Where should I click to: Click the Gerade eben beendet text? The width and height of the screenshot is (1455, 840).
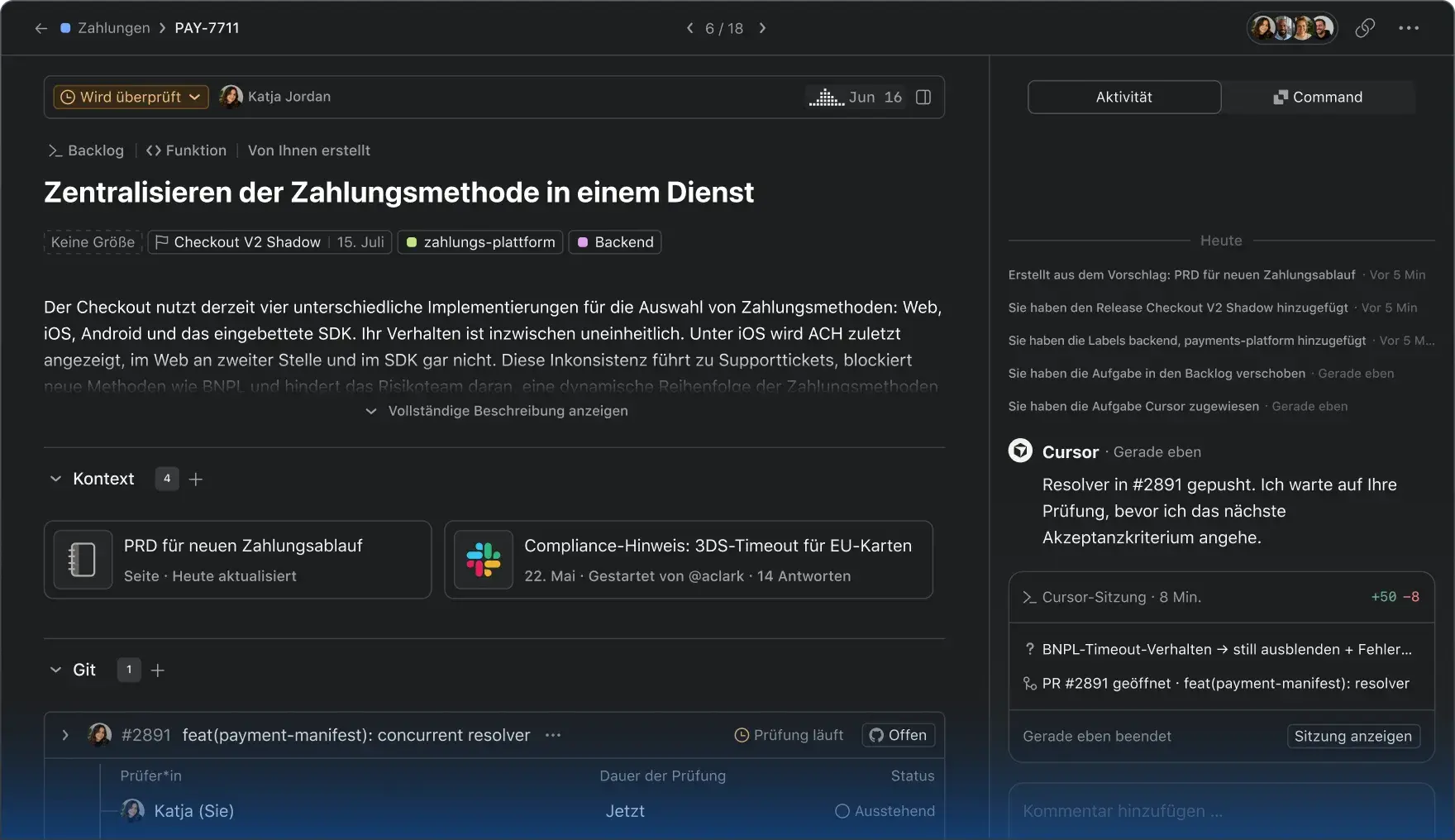click(1097, 736)
